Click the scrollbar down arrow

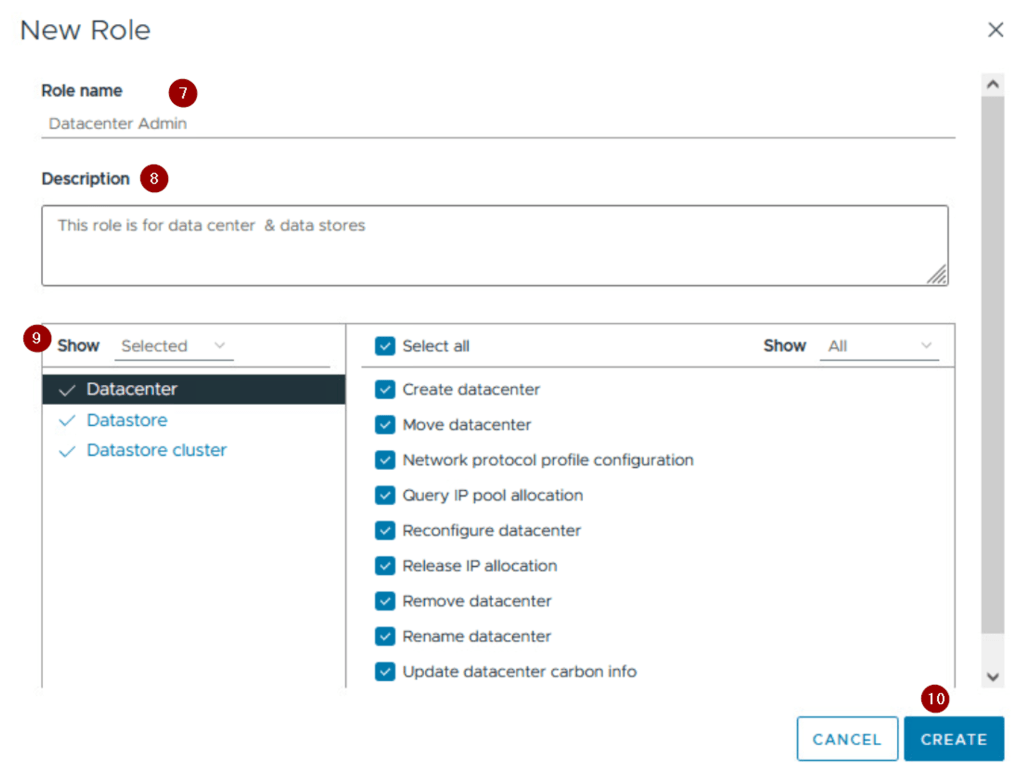pyautogui.click(x=992, y=677)
